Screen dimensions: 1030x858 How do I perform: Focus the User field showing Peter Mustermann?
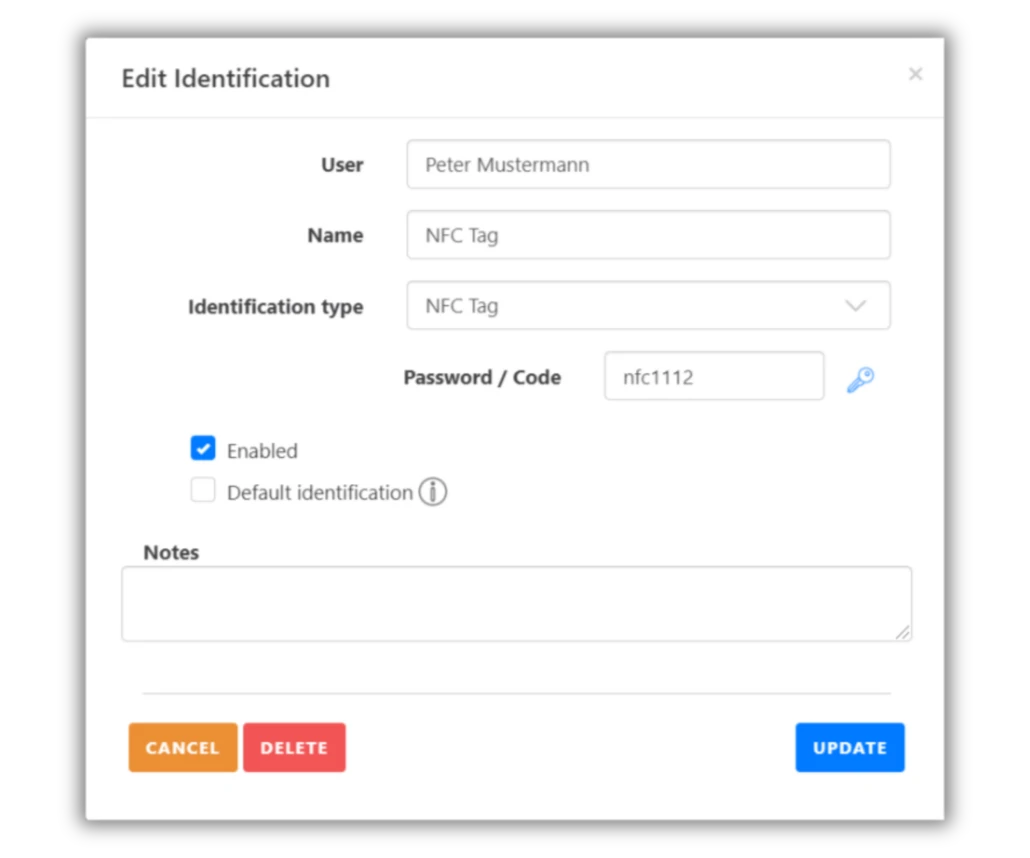tap(648, 164)
